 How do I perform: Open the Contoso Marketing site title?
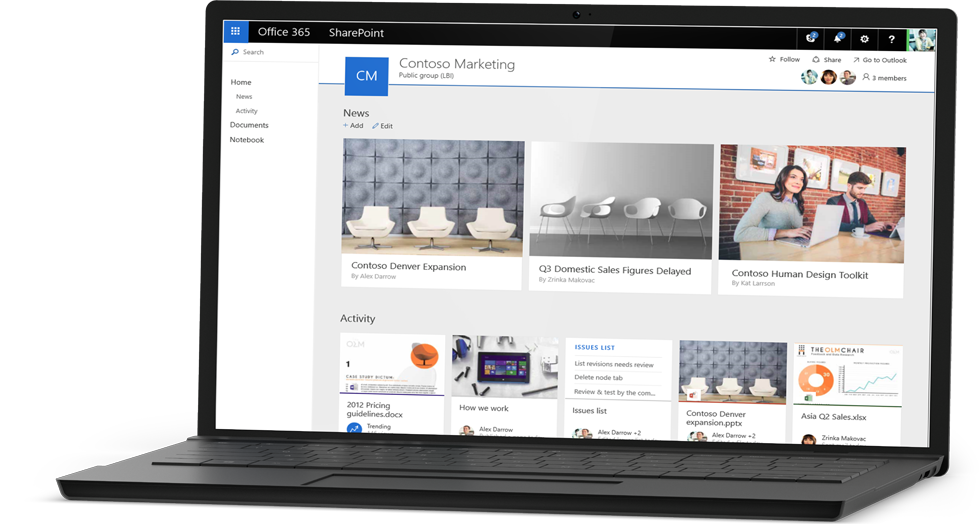(x=456, y=64)
